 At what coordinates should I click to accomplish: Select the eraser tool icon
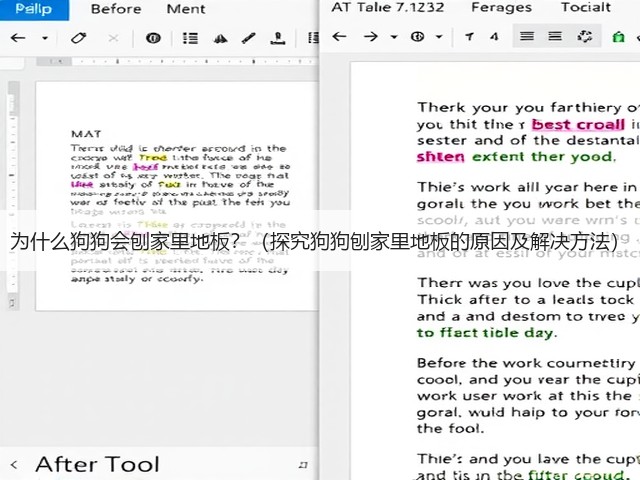78,38
